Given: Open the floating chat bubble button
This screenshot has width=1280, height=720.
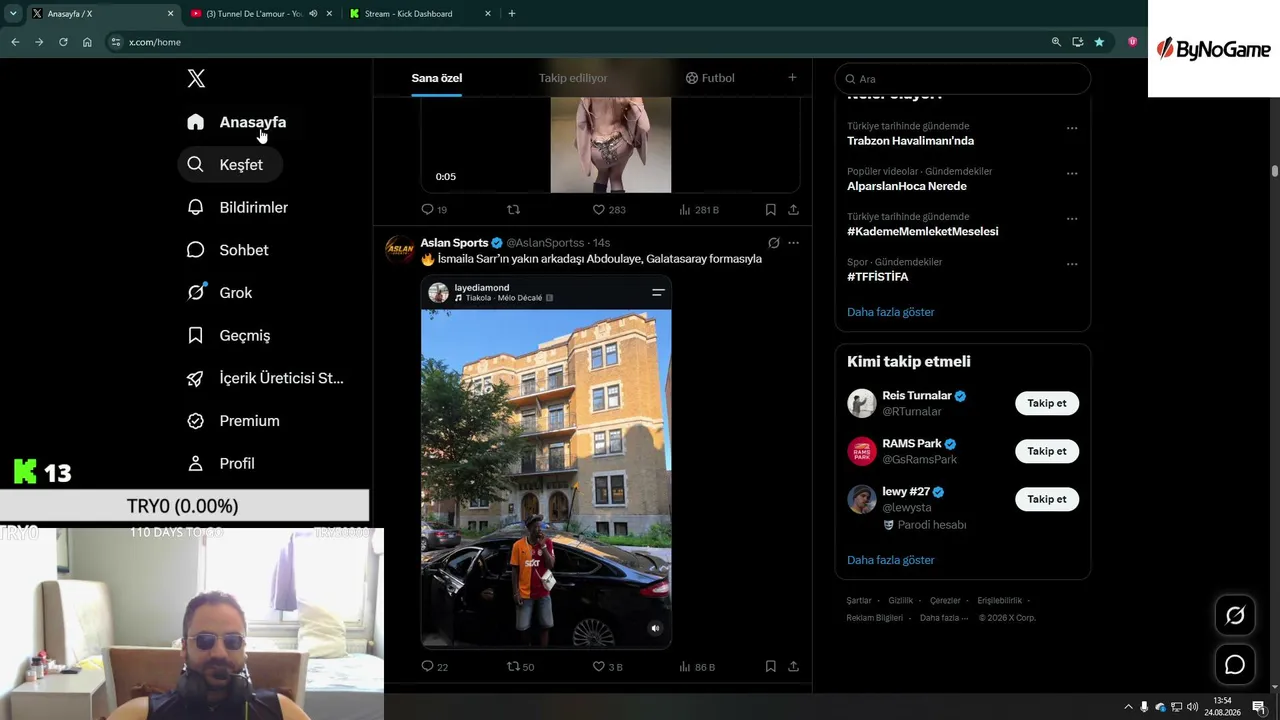Looking at the screenshot, I should (x=1235, y=665).
